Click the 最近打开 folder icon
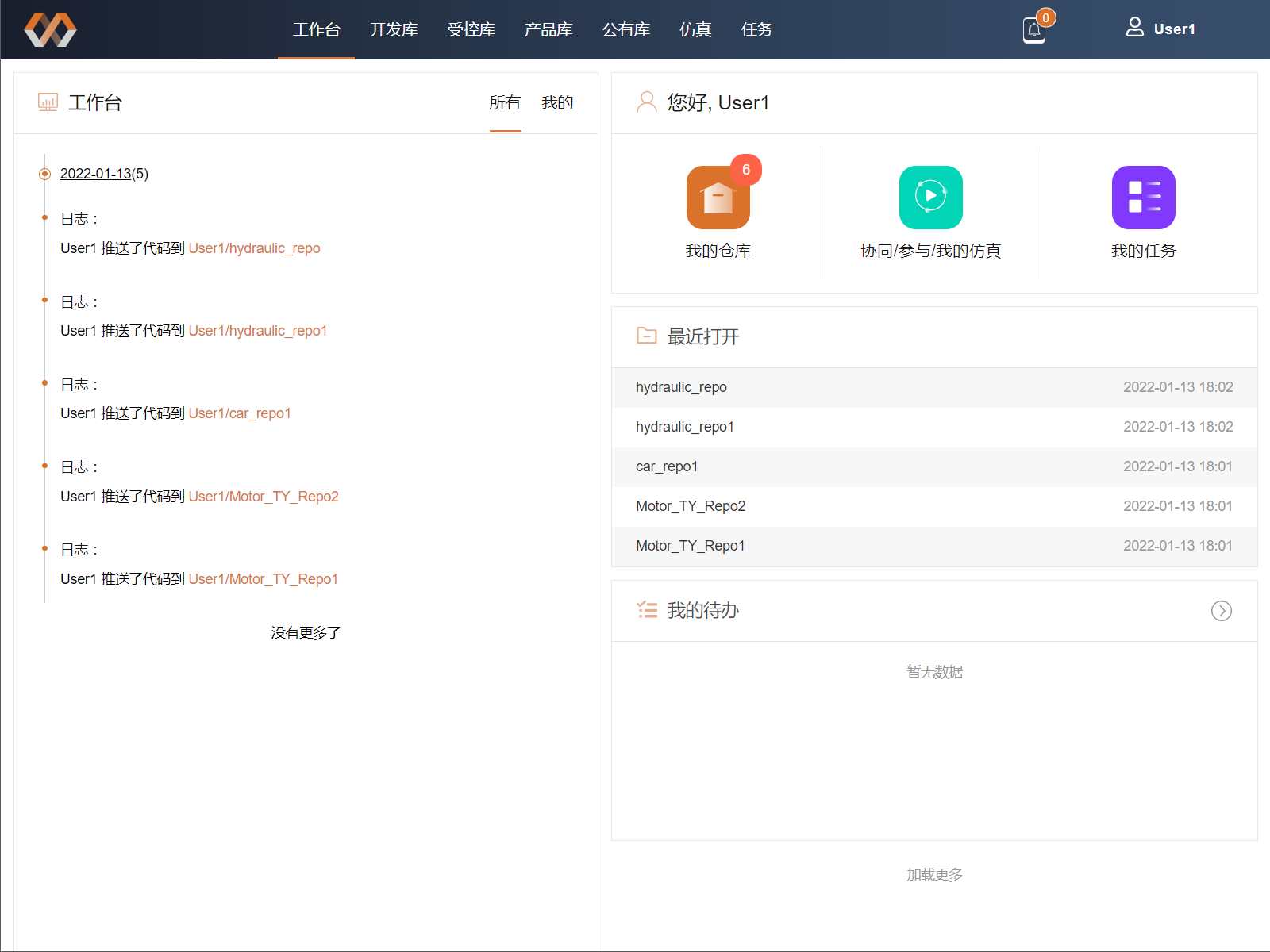 click(647, 336)
